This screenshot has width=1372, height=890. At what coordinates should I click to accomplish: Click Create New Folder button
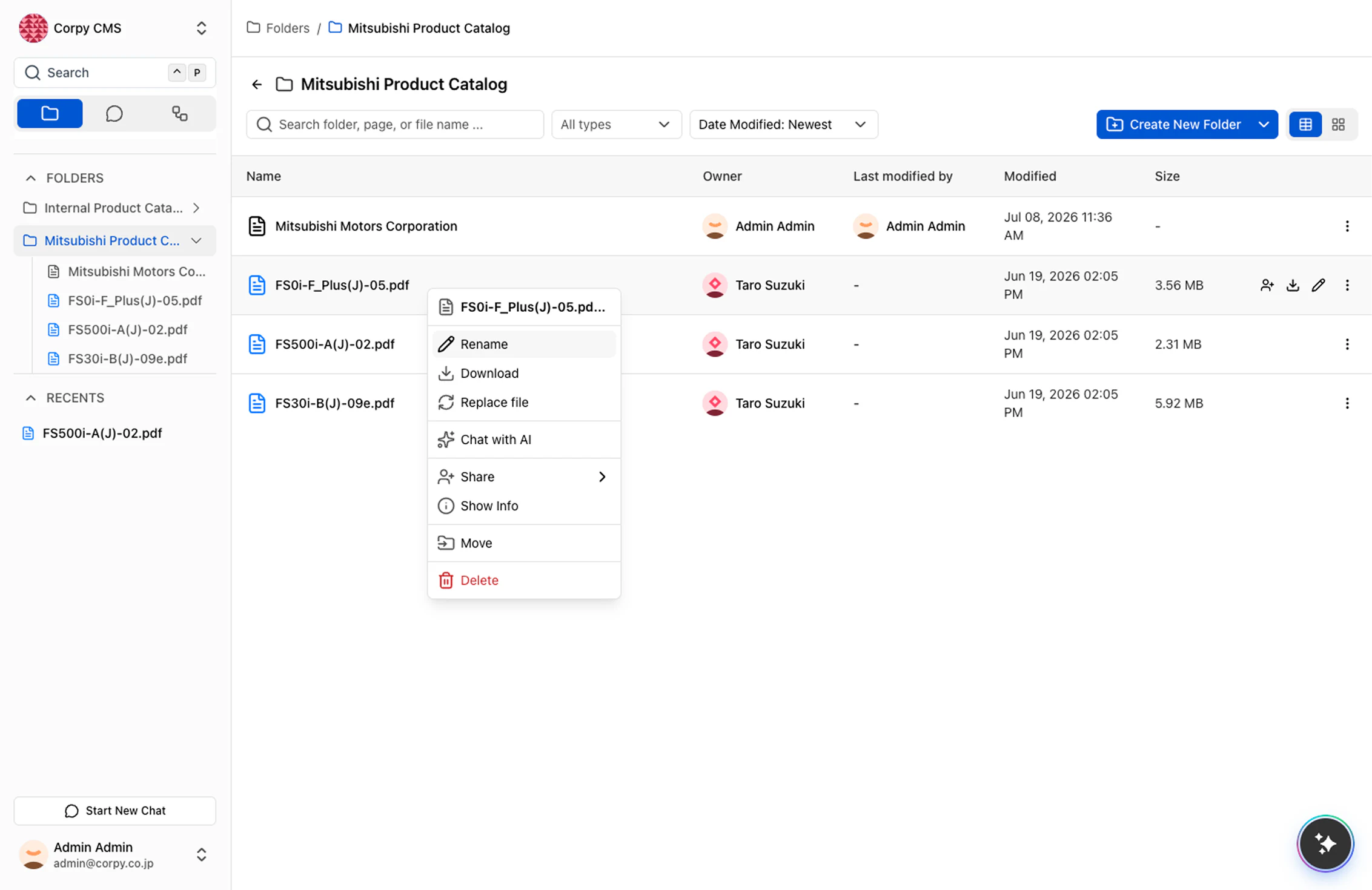1174,124
